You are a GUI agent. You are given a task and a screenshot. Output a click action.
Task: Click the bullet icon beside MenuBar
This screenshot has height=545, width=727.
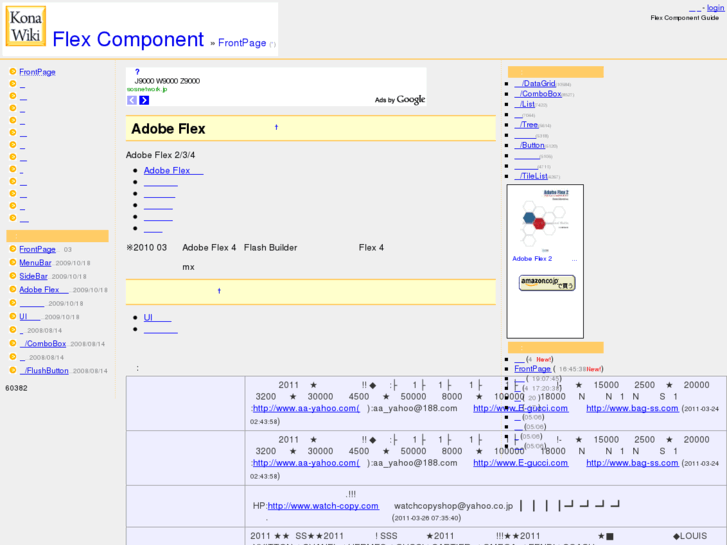[x=13, y=263]
